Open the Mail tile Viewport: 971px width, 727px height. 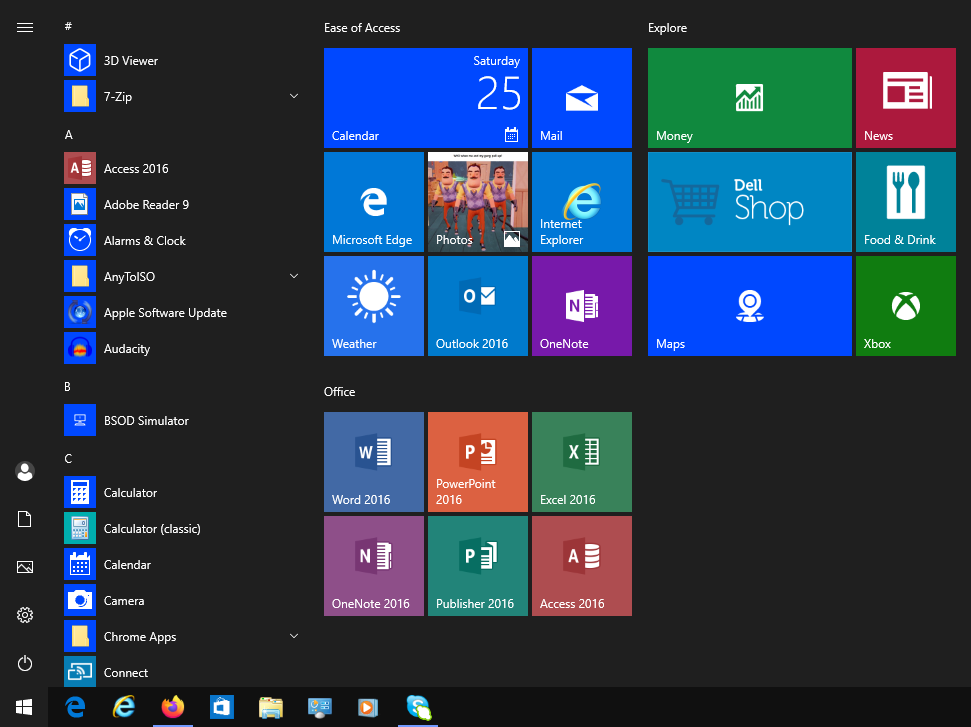pyautogui.click(x=581, y=97)
